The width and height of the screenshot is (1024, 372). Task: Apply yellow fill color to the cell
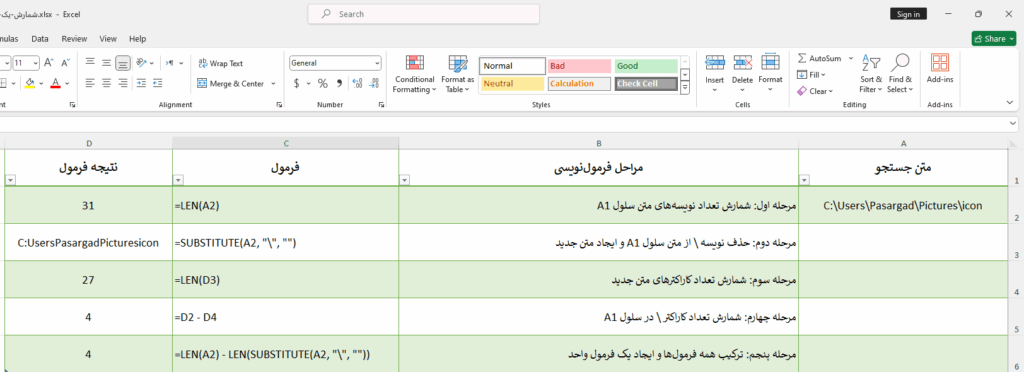pyautogui.click(x=29, y=83)
